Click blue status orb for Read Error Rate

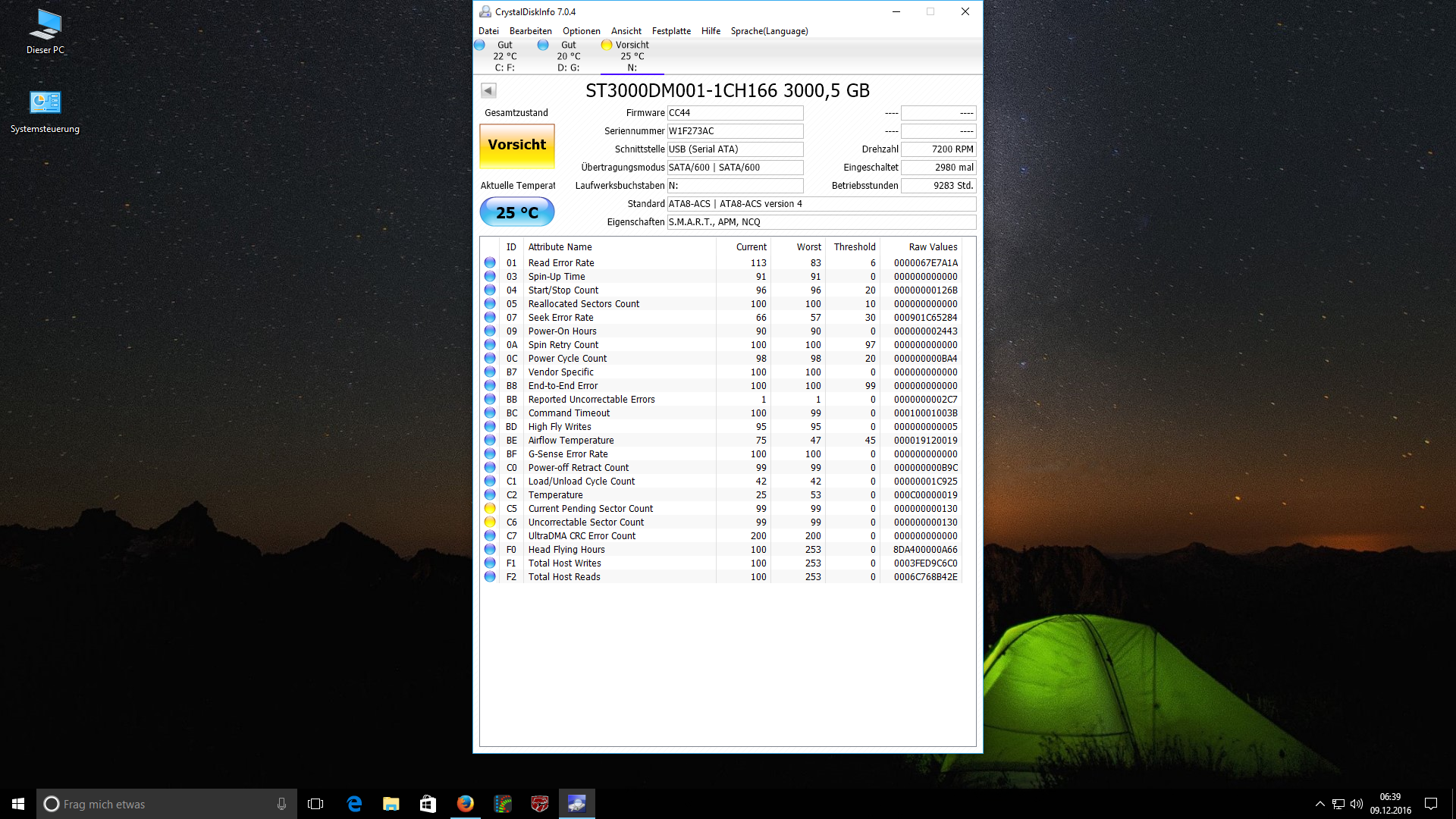[x=490, y=263]
